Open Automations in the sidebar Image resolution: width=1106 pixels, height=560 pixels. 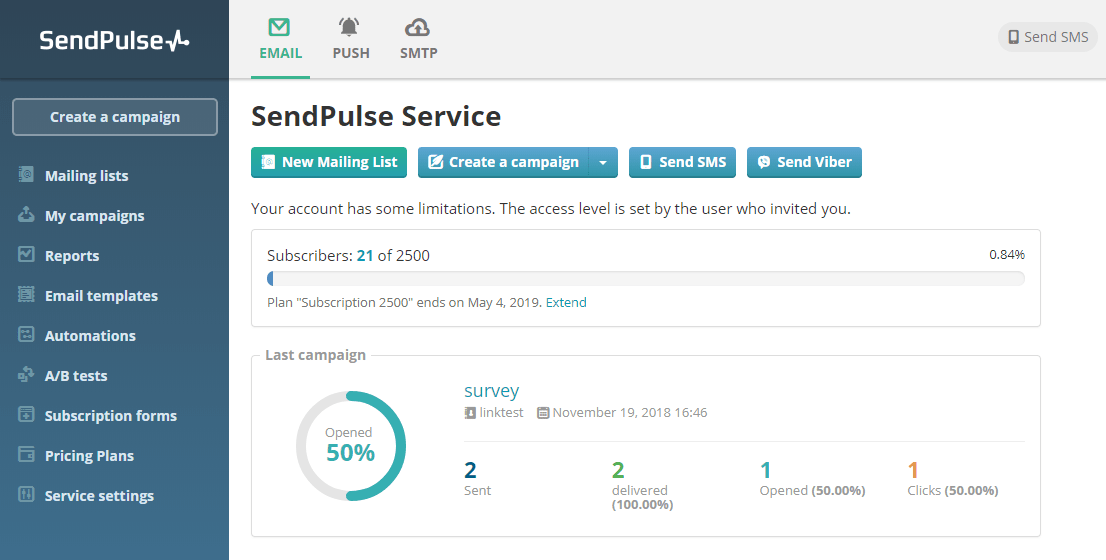[90, 336]
